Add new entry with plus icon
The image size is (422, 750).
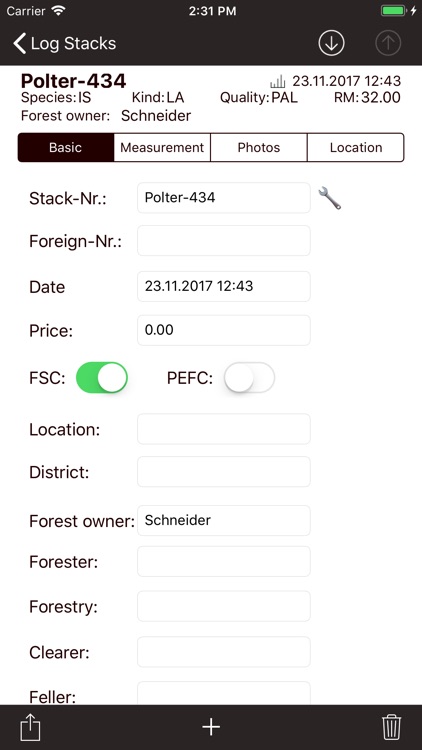[211, 727]
